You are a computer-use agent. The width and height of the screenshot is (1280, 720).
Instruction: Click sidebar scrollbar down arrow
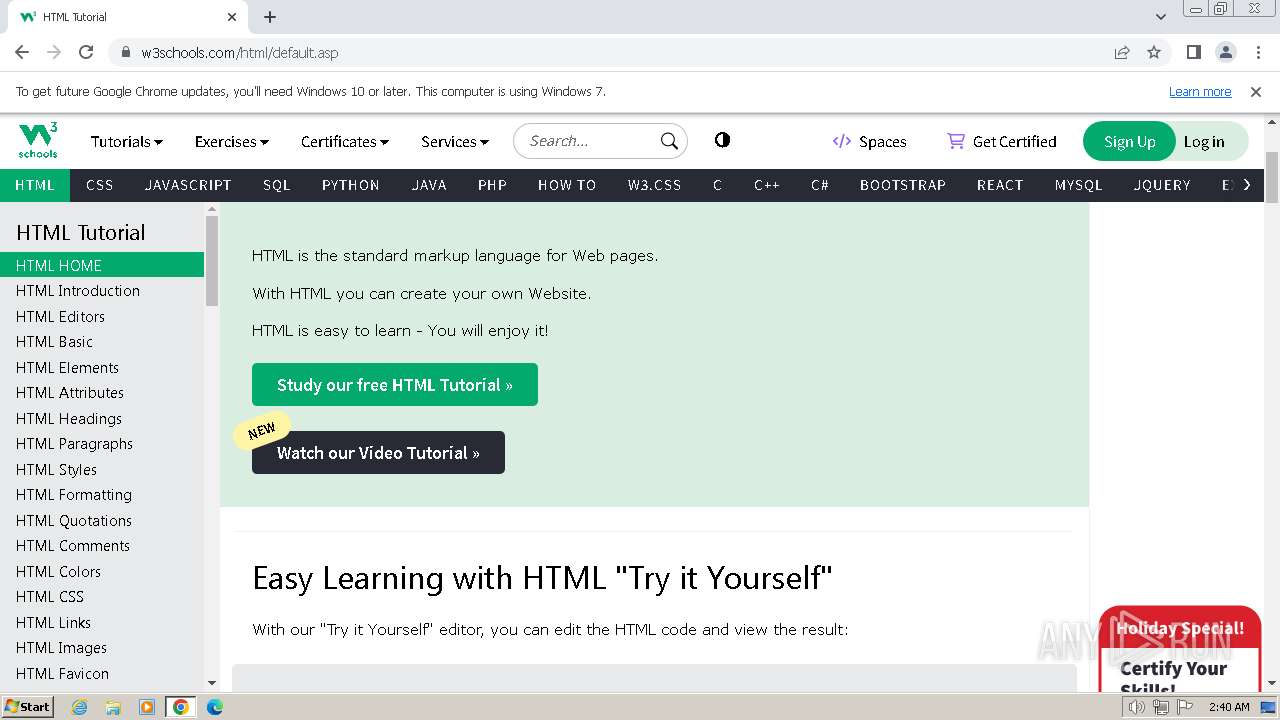[211, 683]
